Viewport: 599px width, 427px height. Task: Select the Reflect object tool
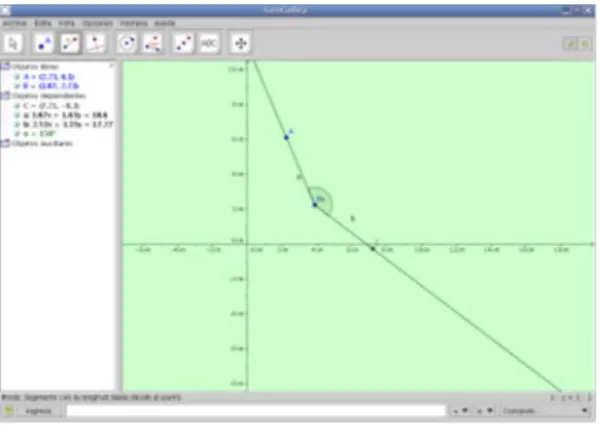click(184, 44)
